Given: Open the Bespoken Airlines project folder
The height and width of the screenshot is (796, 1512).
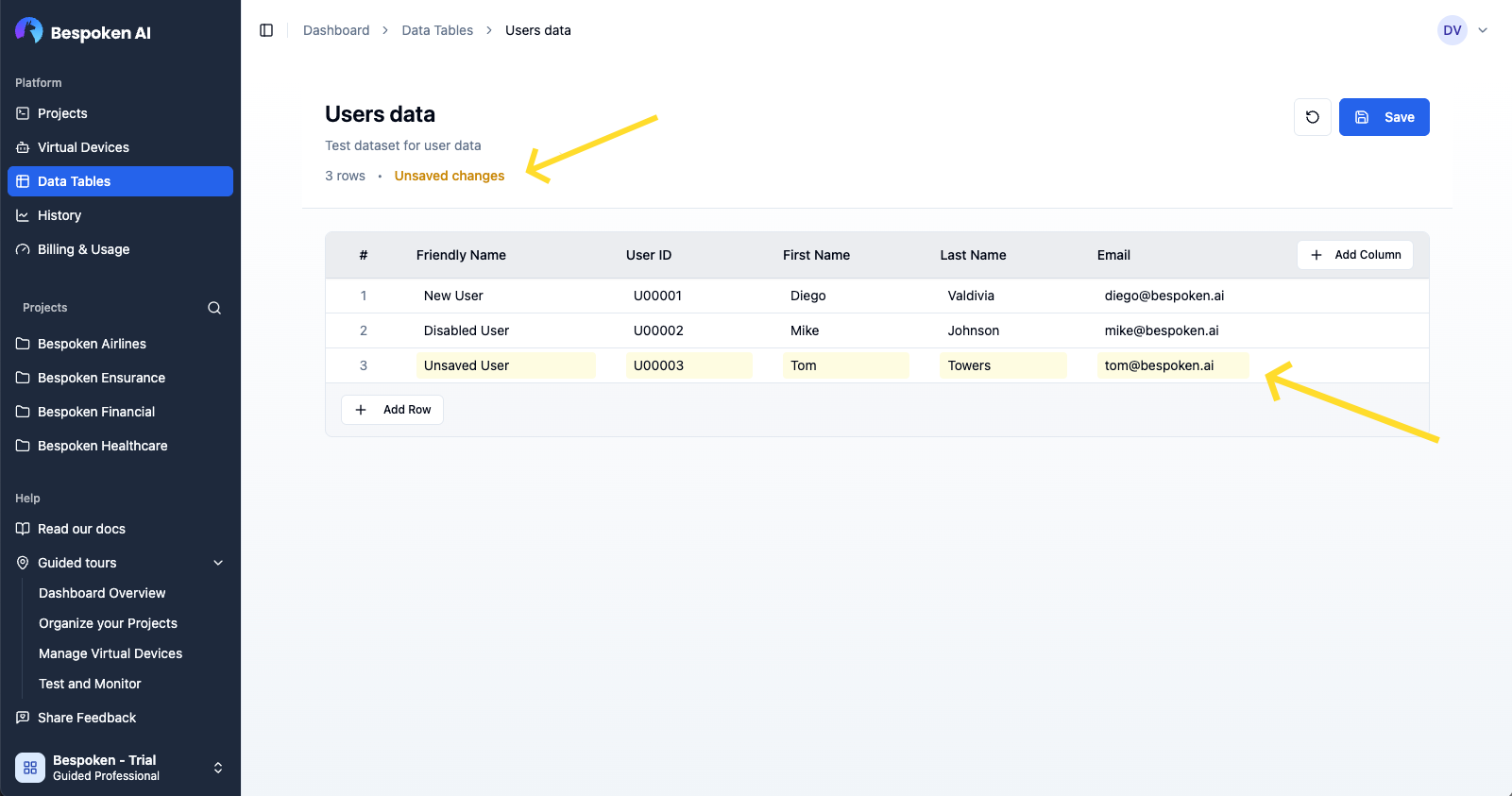Looking at the screenshot, I should point(92,344).
